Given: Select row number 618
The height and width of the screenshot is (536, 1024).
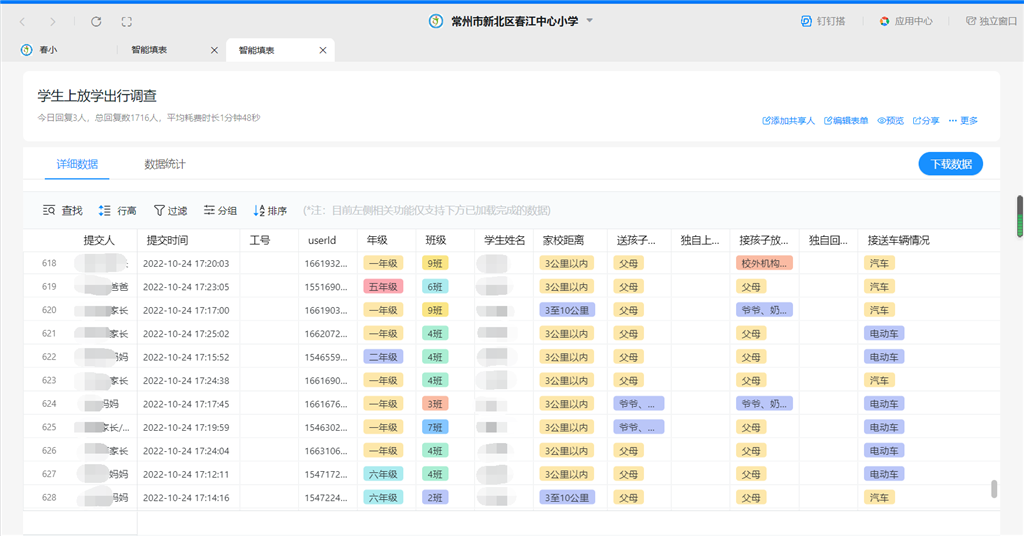Looking at the screenshot, I should coord(49,263).
